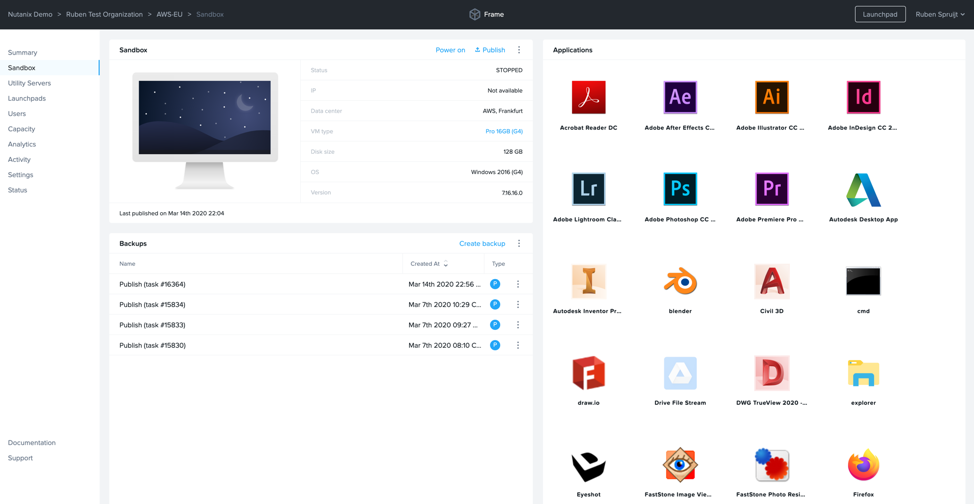The height and width of the screenshot is (504, 974).
Task: Click the Drive File Stream icon
Action: pos(680,374)
